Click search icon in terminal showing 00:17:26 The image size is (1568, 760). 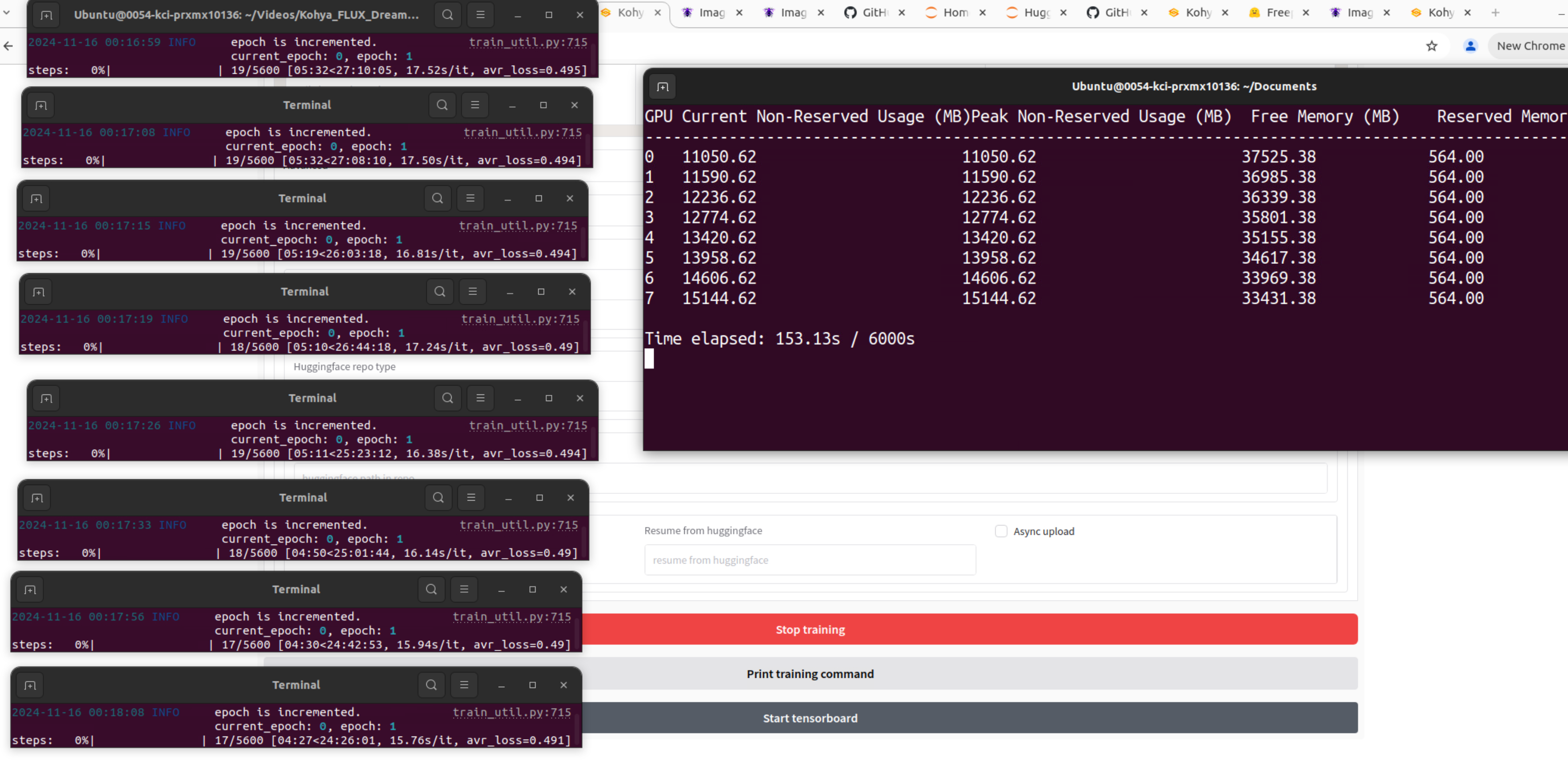(447, 398)
